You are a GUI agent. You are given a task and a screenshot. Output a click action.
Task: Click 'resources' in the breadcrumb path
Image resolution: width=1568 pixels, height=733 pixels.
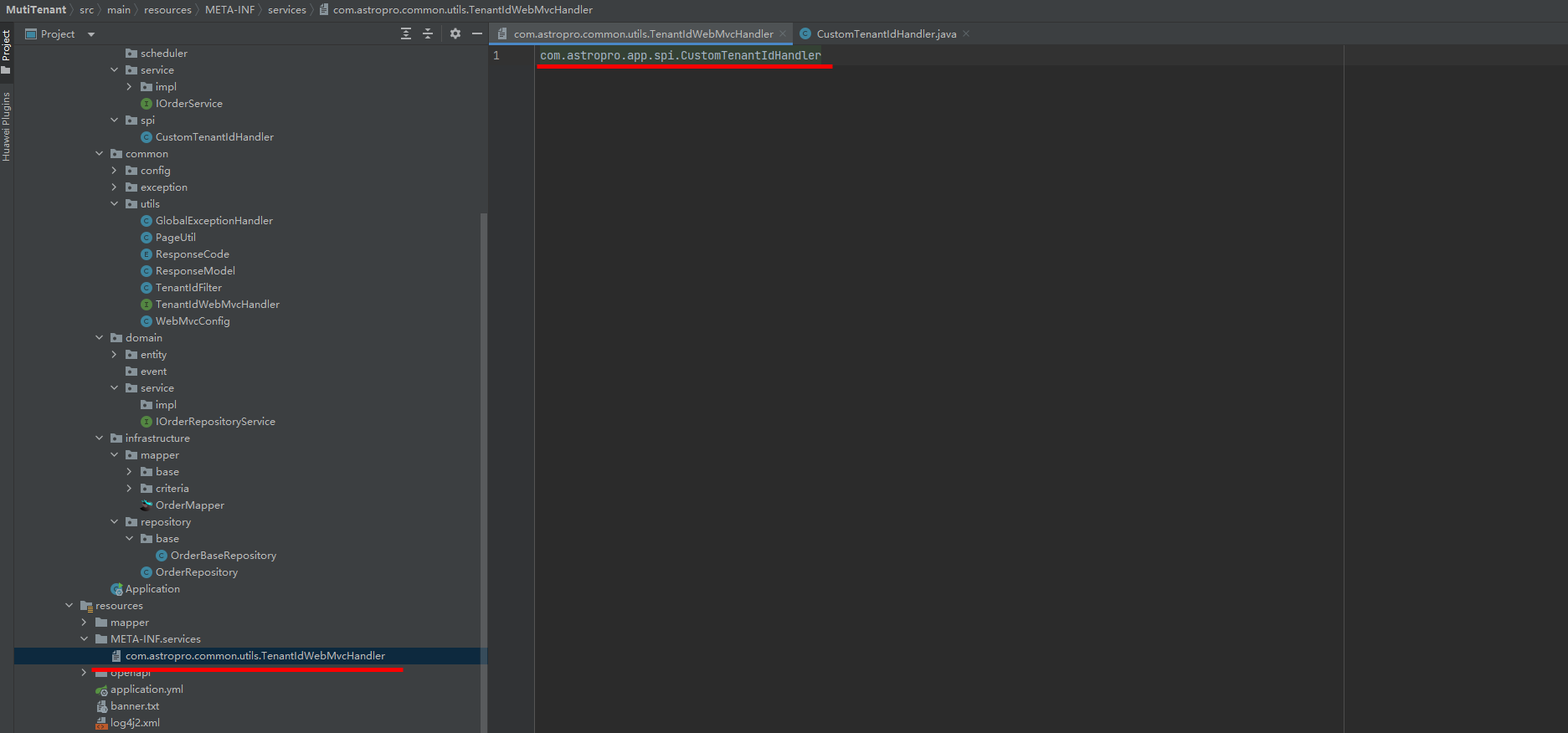point(167,10)
